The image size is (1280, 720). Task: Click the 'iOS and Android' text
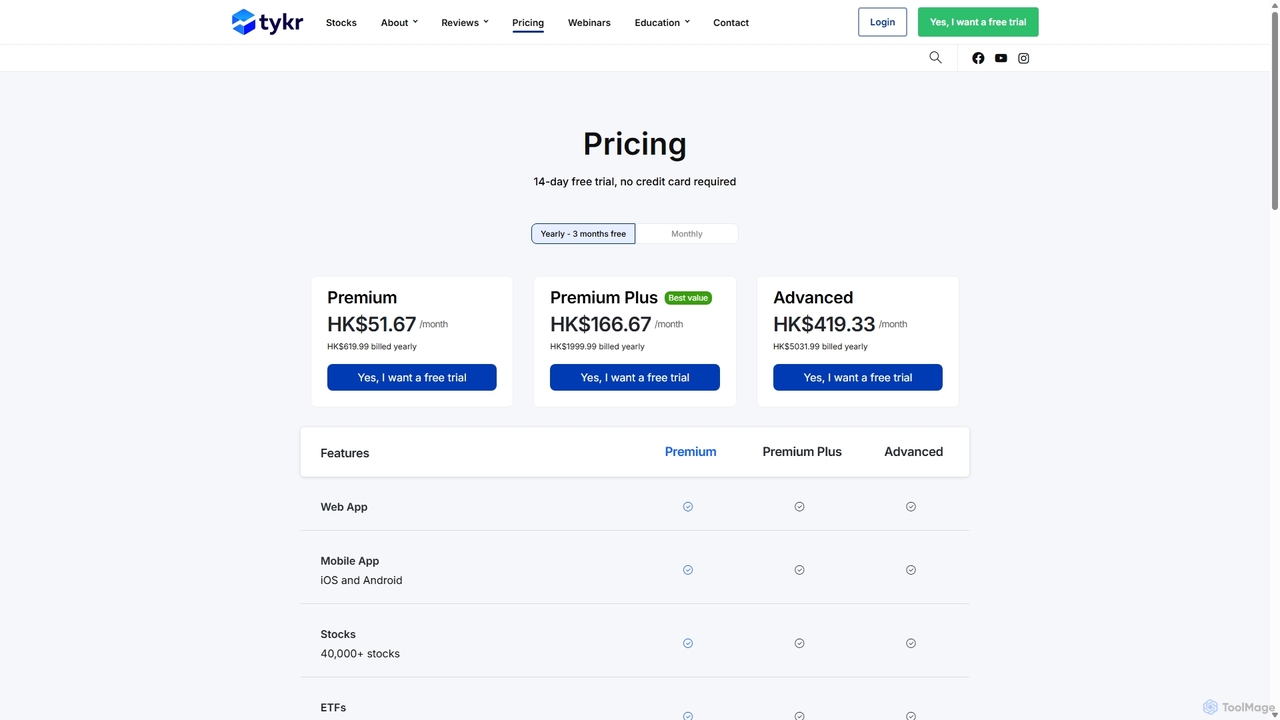(361, 580)
